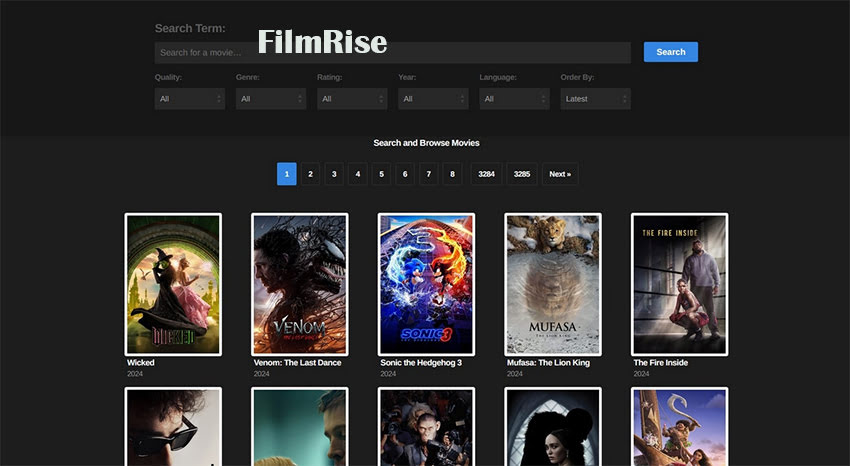Open the Wicked movie poster

[x=173, y=284]
